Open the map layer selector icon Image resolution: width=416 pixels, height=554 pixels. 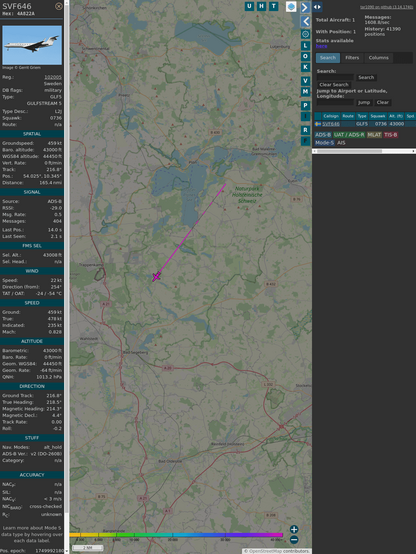point(291,7)
